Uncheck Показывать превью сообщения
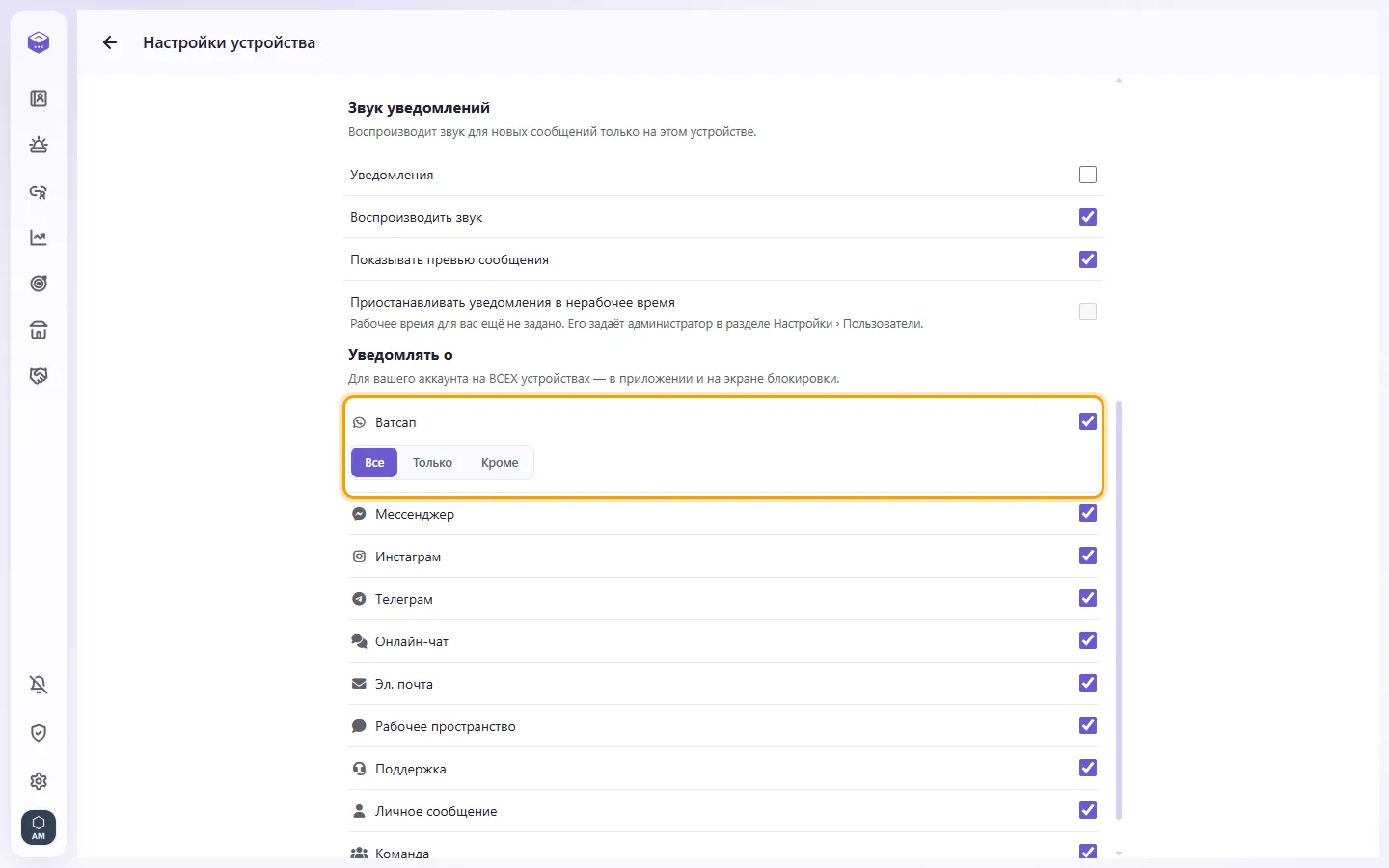 [x=1088, y=259]
